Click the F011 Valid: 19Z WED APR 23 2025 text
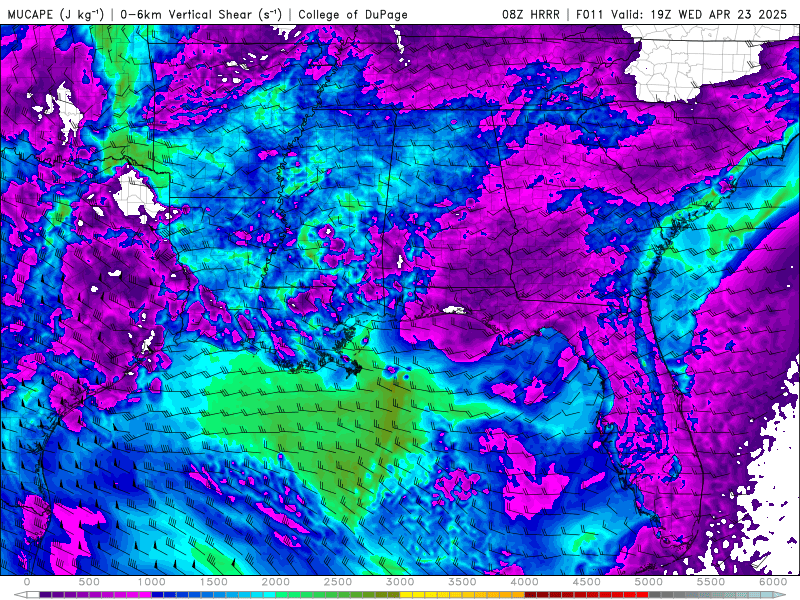Viewport: 800px width, 600px height. click(x=682, y=14)
